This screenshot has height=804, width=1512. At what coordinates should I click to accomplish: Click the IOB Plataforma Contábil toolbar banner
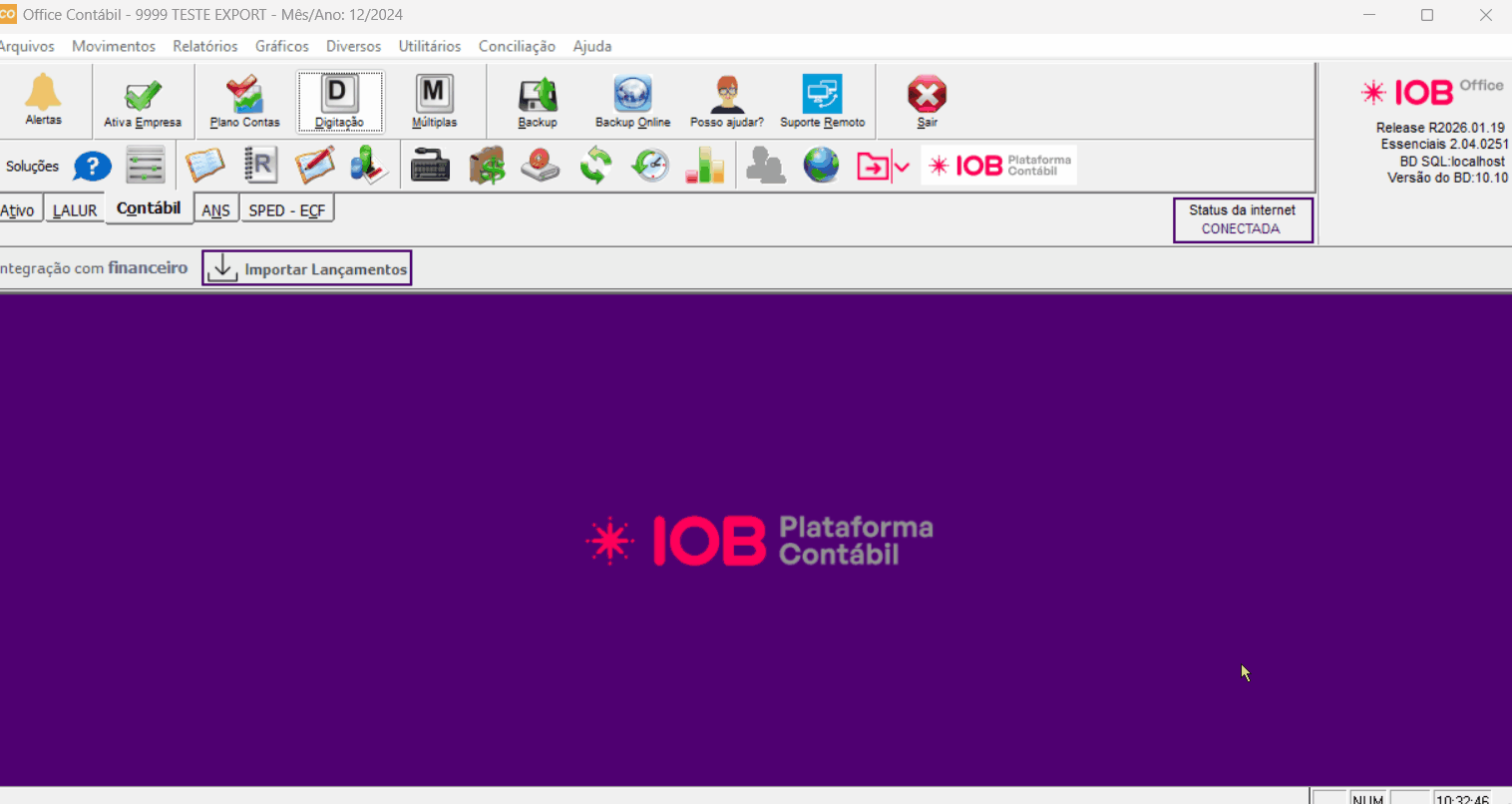(x=998, y=166)
